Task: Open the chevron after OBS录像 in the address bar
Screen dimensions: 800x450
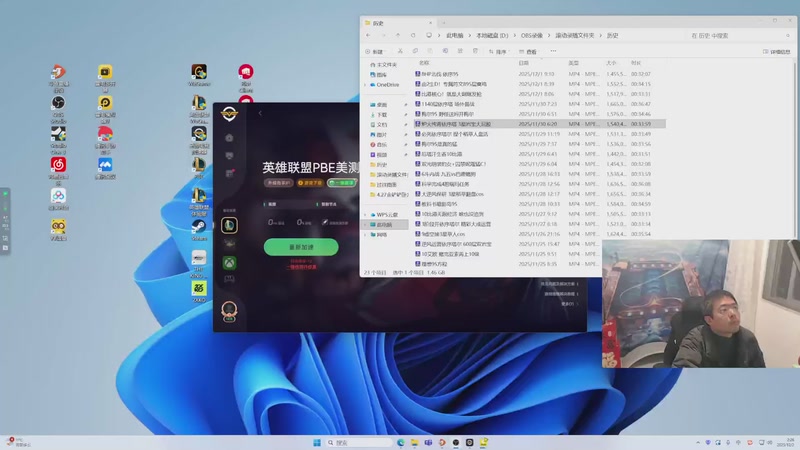Action: 548,36
